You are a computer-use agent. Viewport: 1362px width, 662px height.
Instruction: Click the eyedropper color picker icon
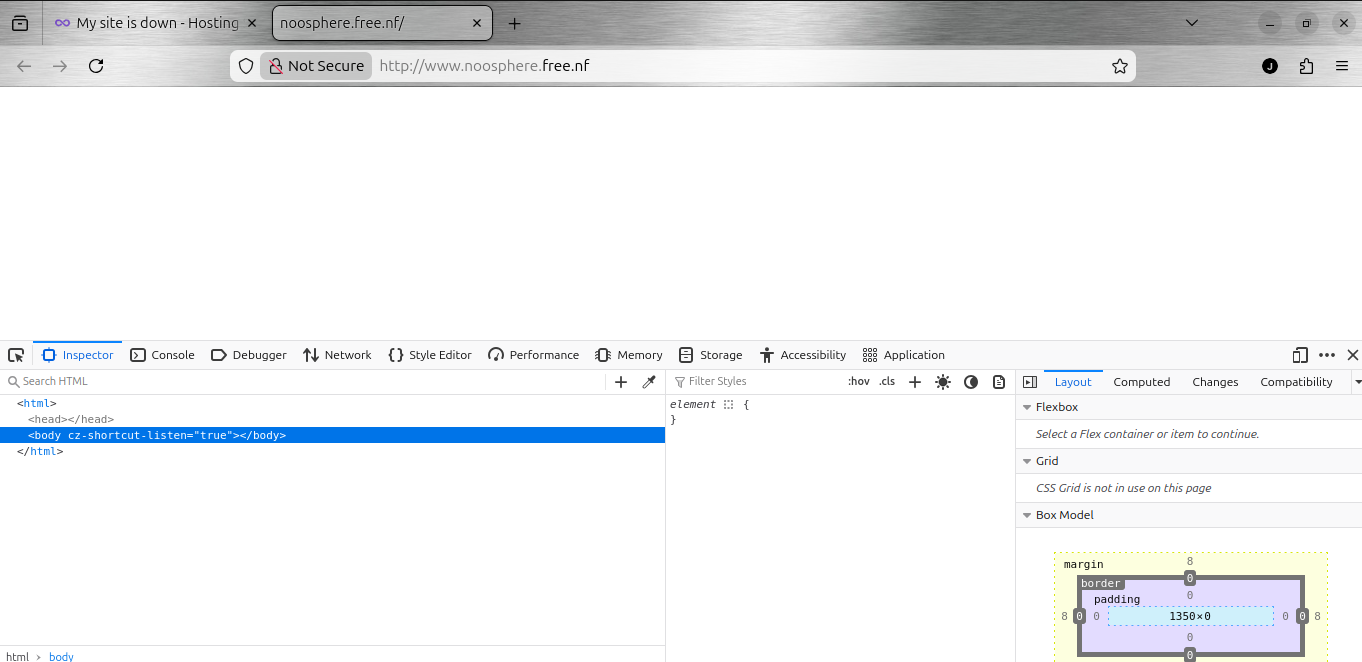click(x=648, y=382)
